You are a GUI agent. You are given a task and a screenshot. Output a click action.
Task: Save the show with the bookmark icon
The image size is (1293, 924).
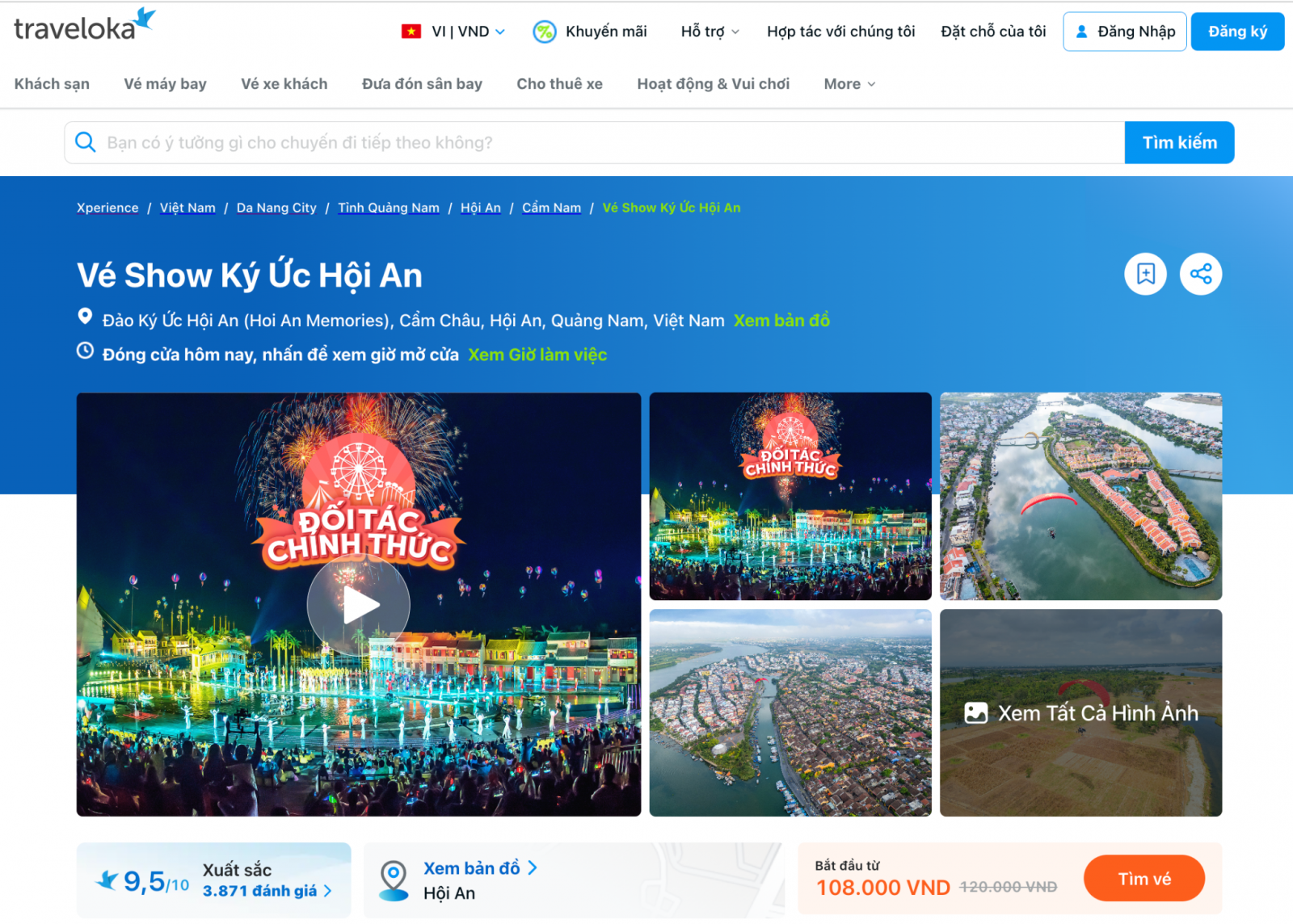[x=1145, y=274]
